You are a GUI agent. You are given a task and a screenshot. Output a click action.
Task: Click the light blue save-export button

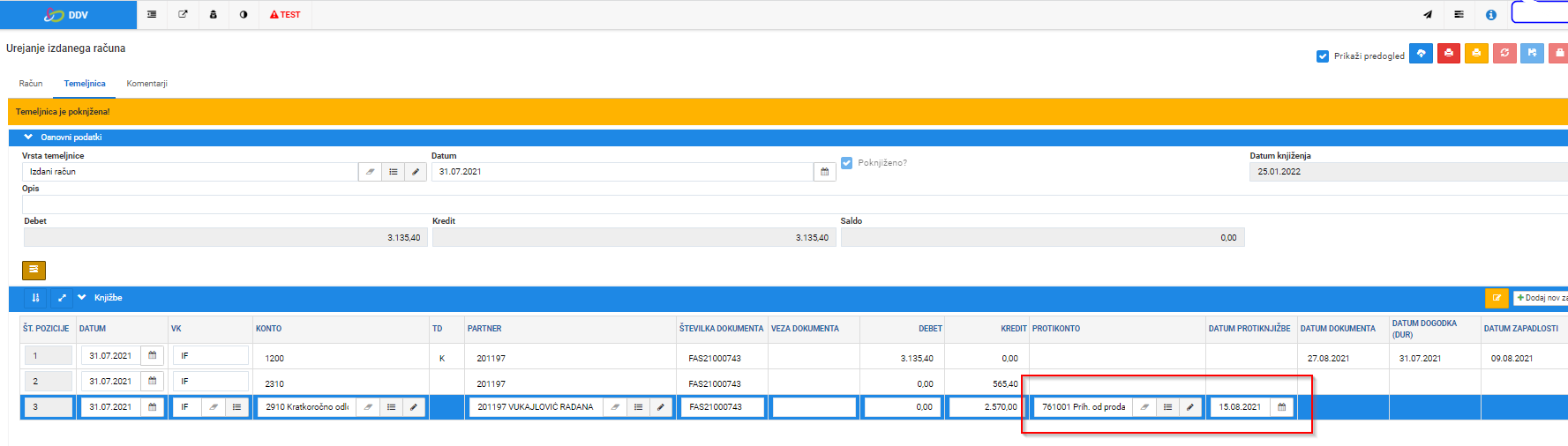[1532, 54]
